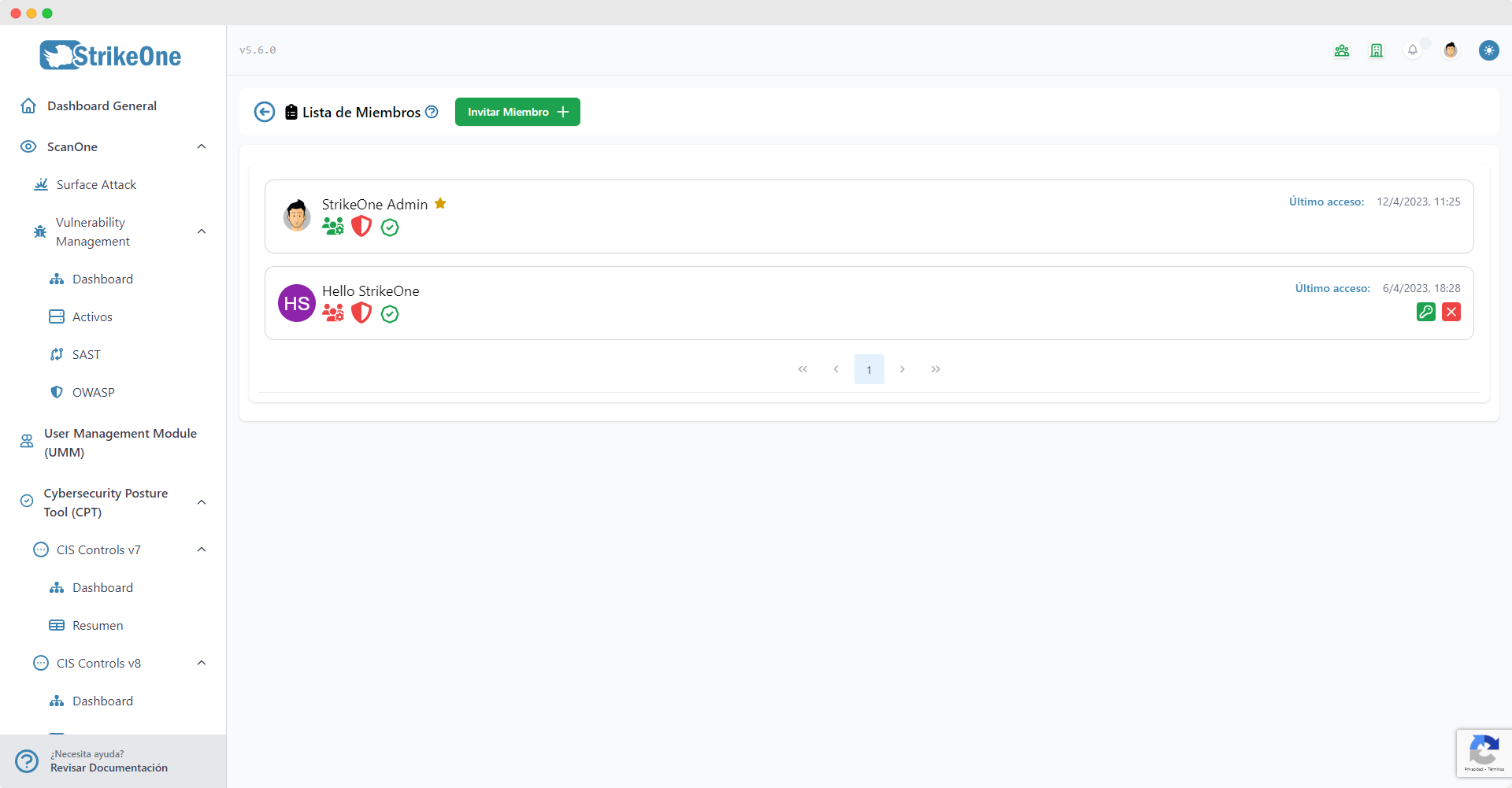
Task: Click the green key button for Hello StrikeOne
Action: click(x=1426, y=312)
